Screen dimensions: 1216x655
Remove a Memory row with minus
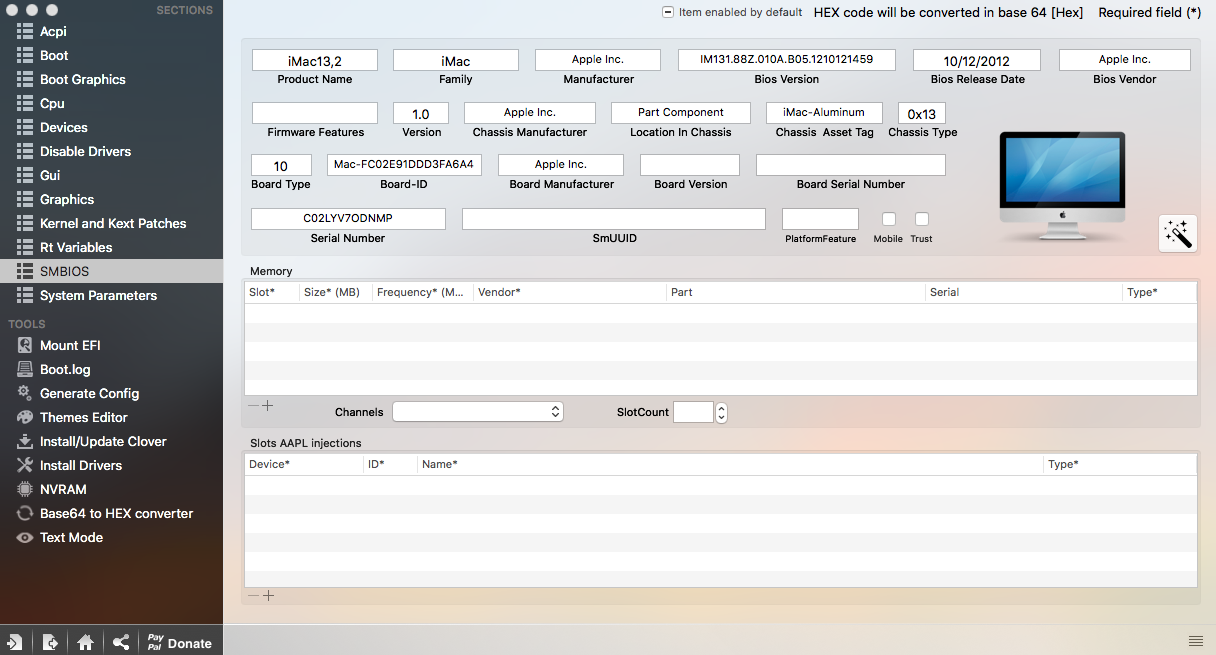(253, 406)
